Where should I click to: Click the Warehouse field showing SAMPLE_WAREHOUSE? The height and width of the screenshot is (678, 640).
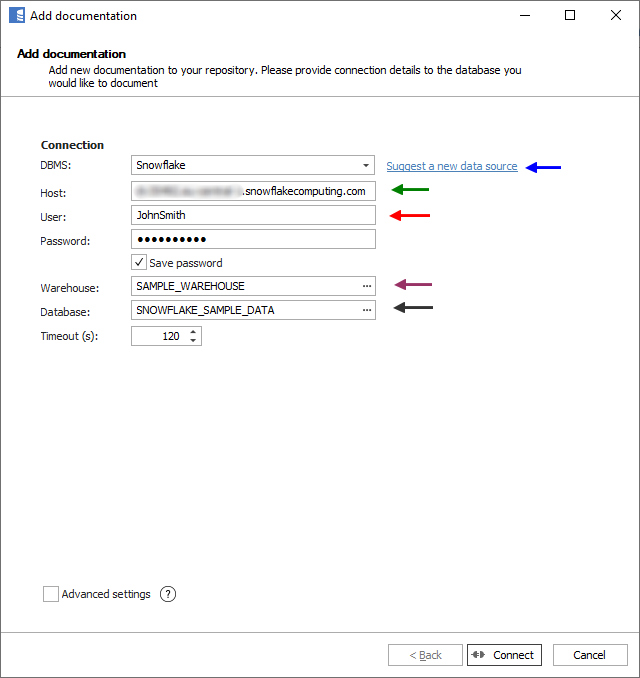(x=245, y=286)
